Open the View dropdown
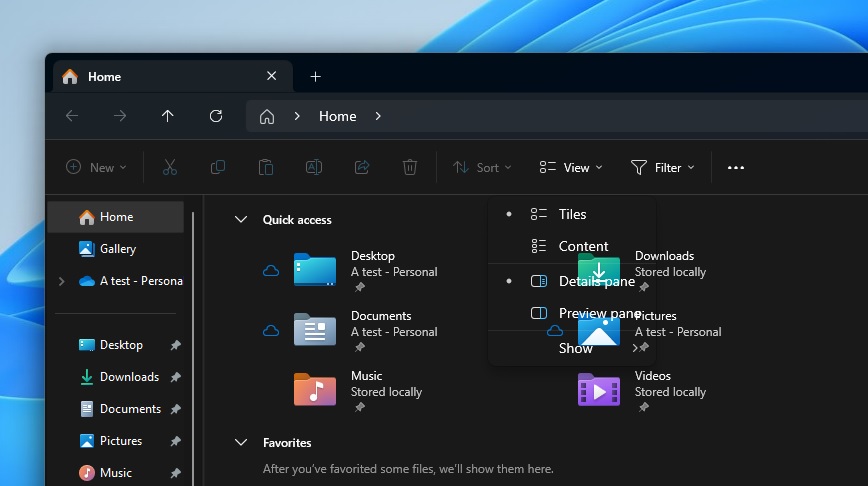Viewport: 868px width, 486px height. 571,167
